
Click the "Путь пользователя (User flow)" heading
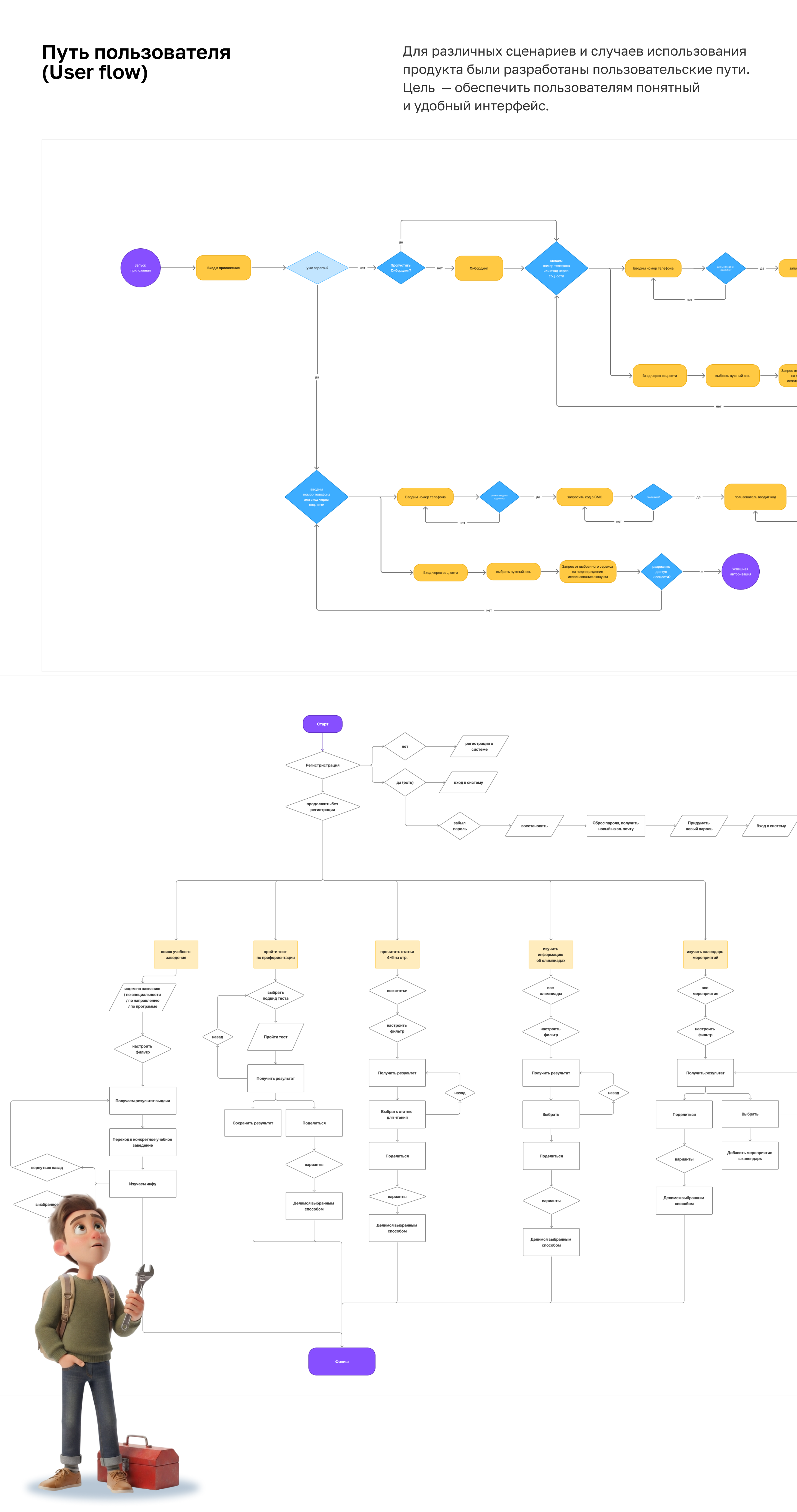pyautogui.click(x=136, y=62)
